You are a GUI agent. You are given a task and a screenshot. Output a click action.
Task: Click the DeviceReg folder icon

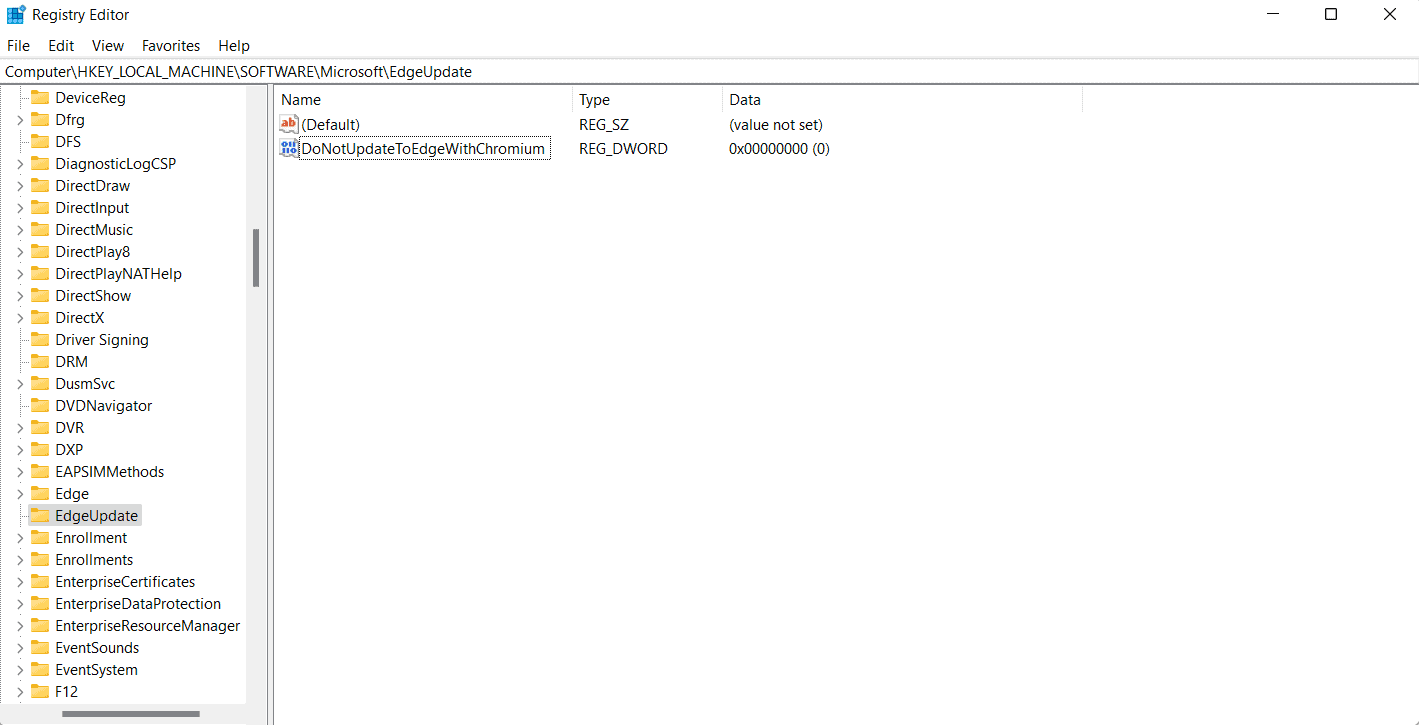tap(40, 98)
